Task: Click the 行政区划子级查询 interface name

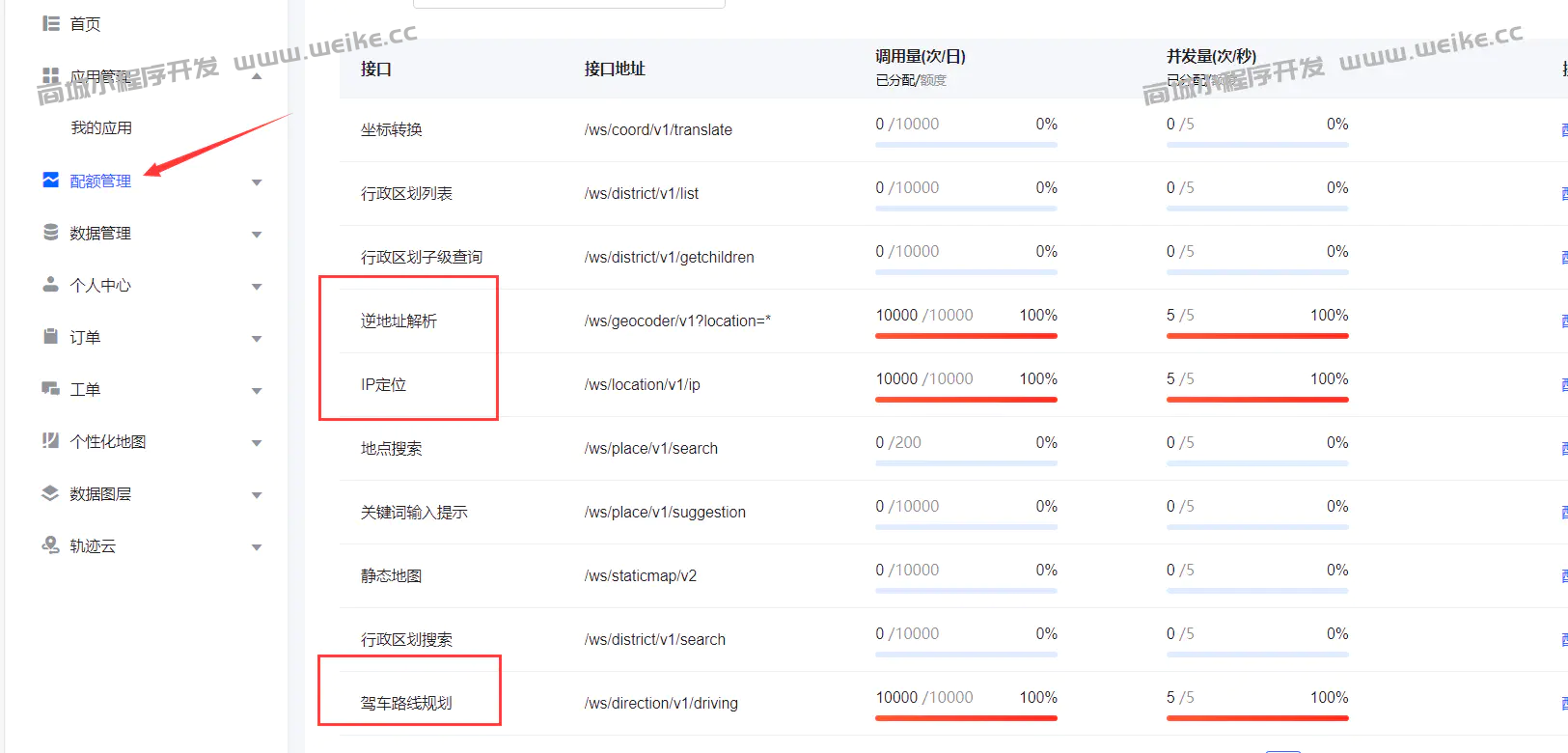Action: click(422, 257)
